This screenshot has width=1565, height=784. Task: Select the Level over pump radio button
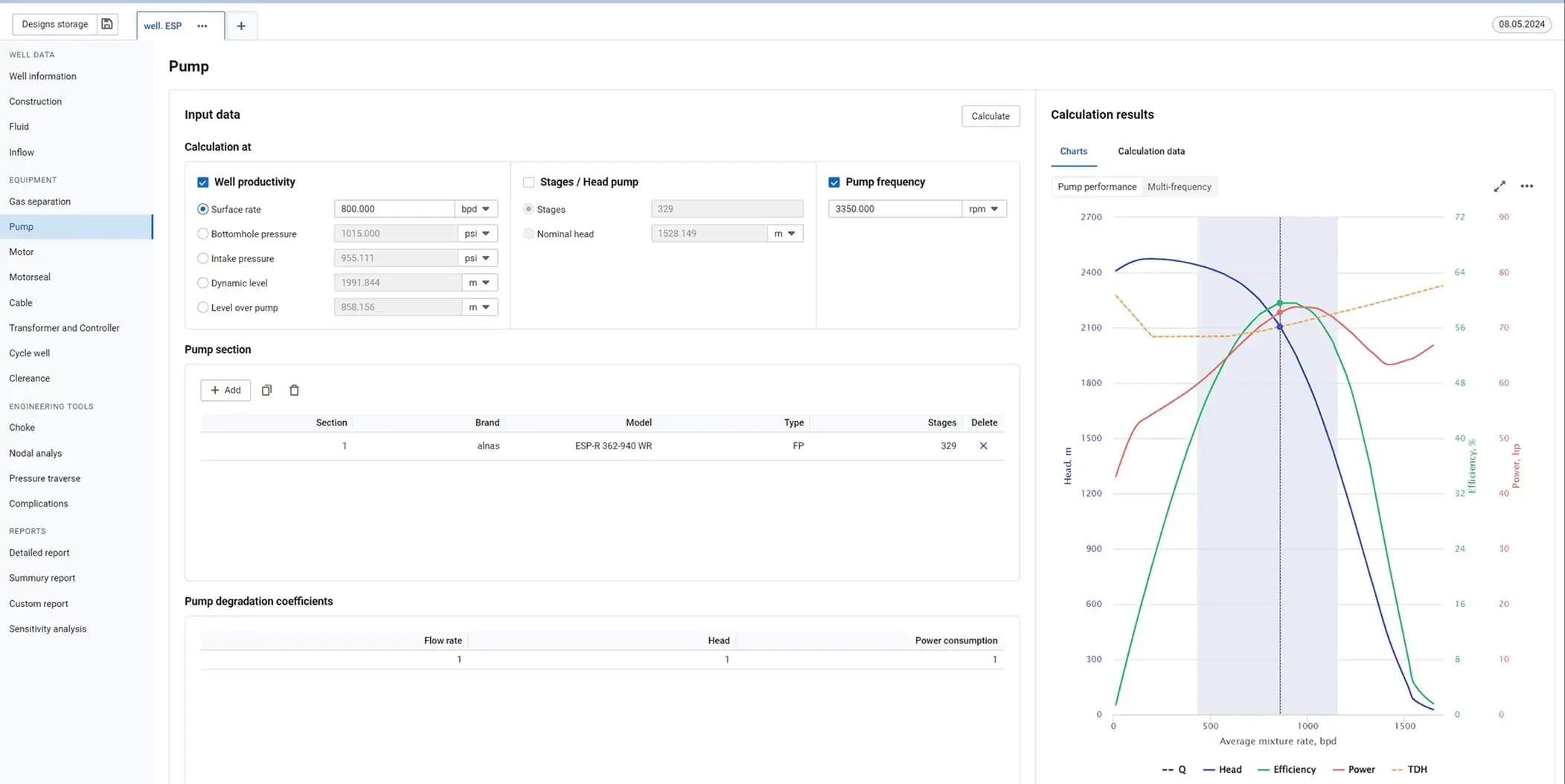click(x=202, y=307)
